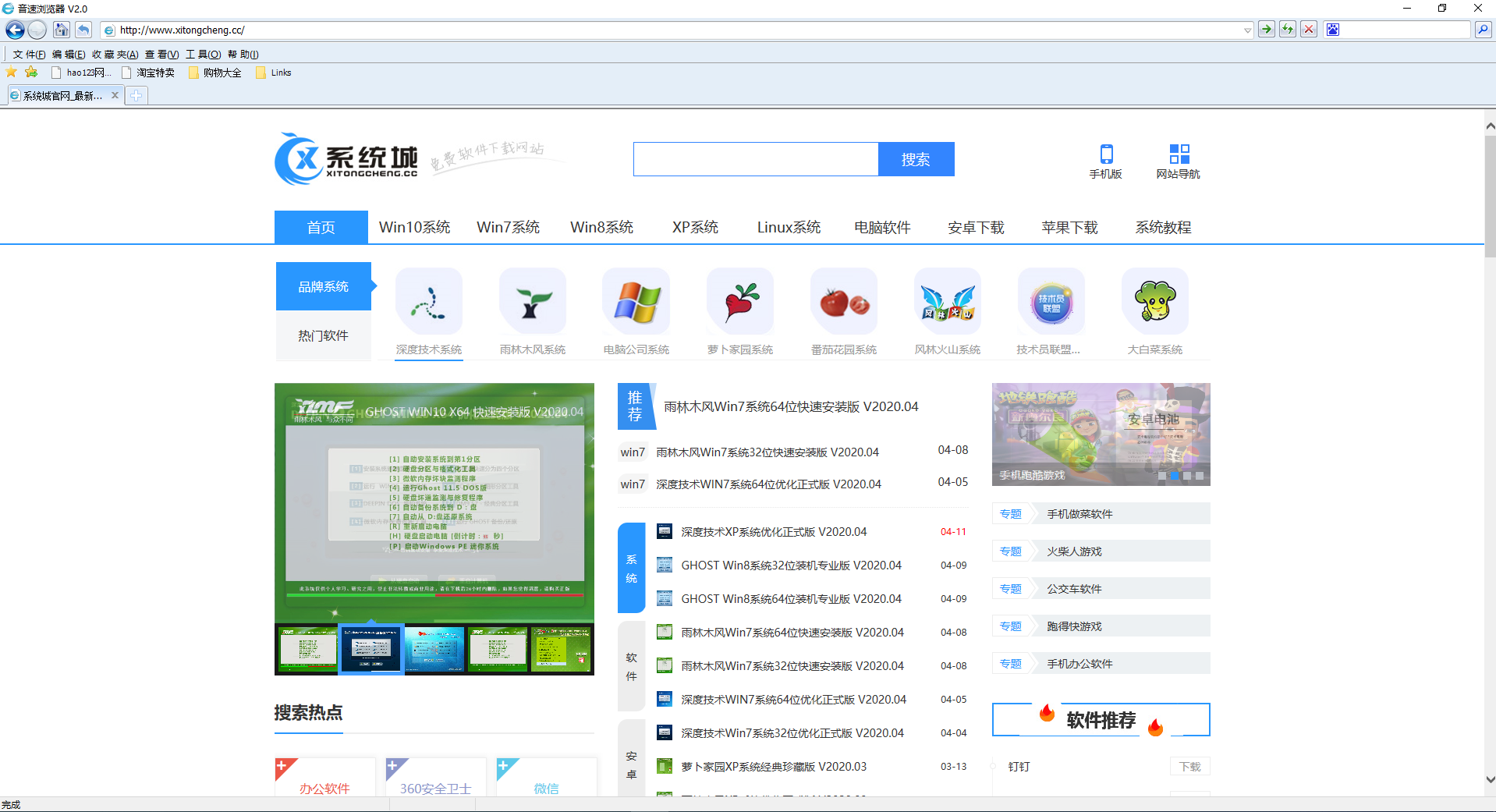Screen dimensions: 1496x812
Task: Click the browser Back arrow button
Action: 15,30
